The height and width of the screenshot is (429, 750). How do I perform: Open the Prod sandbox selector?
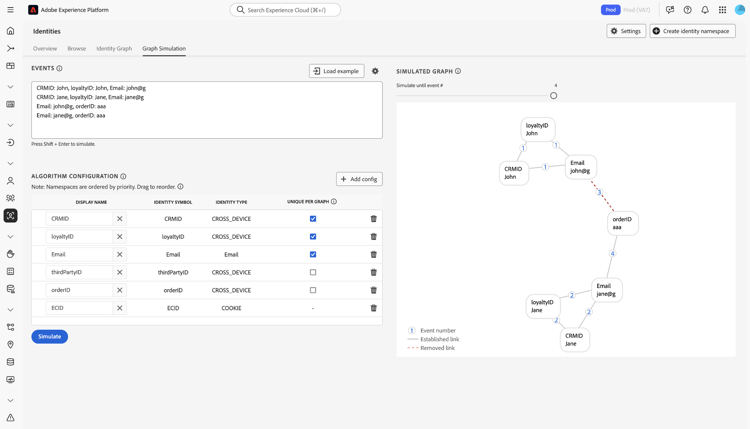click(610, 10)
